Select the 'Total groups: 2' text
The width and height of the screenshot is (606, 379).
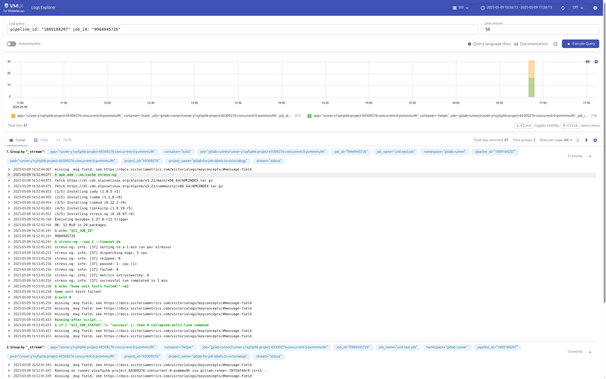coord(524,140)
